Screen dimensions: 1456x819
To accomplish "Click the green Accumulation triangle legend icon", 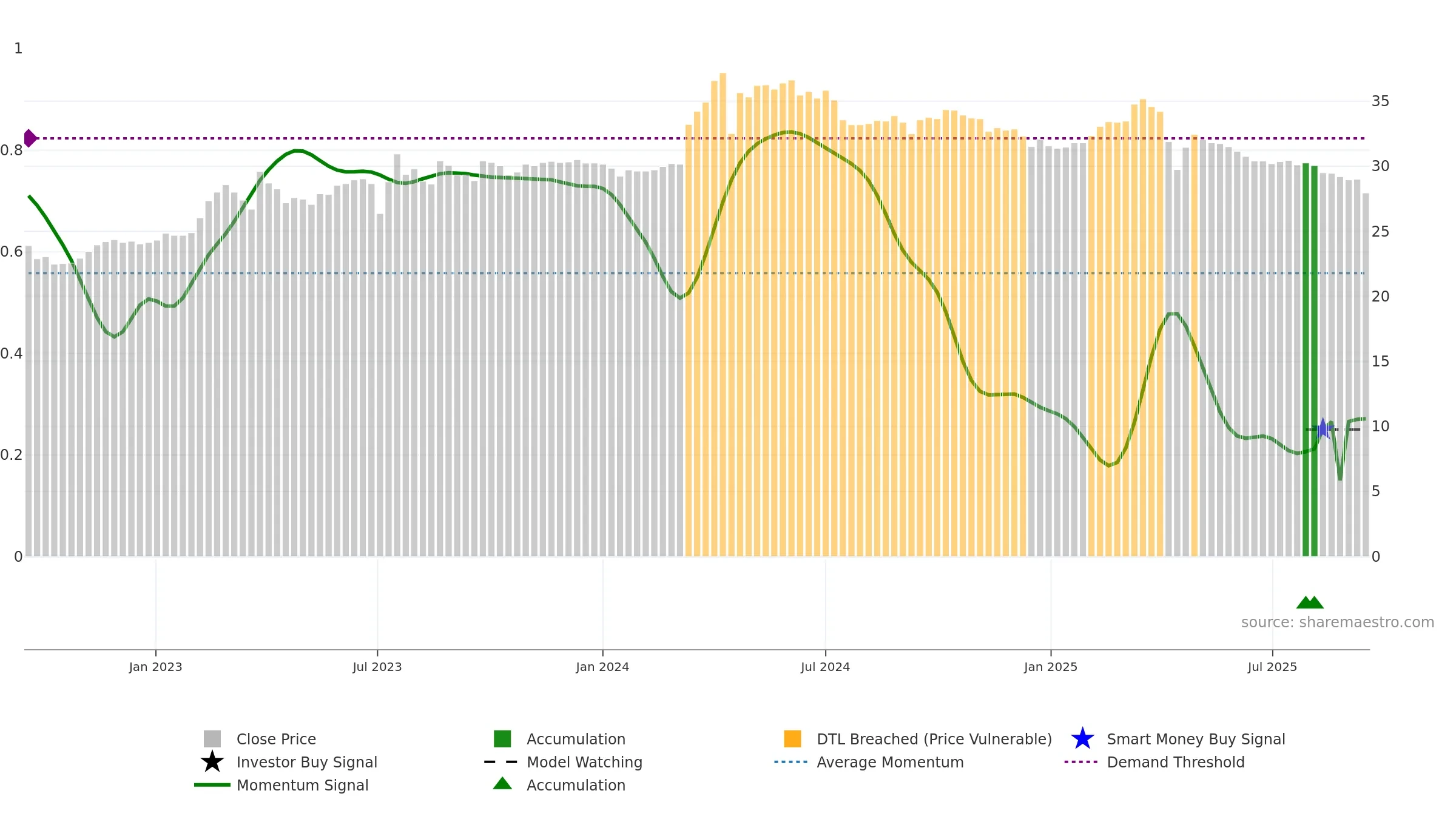I will pos(502,783).
